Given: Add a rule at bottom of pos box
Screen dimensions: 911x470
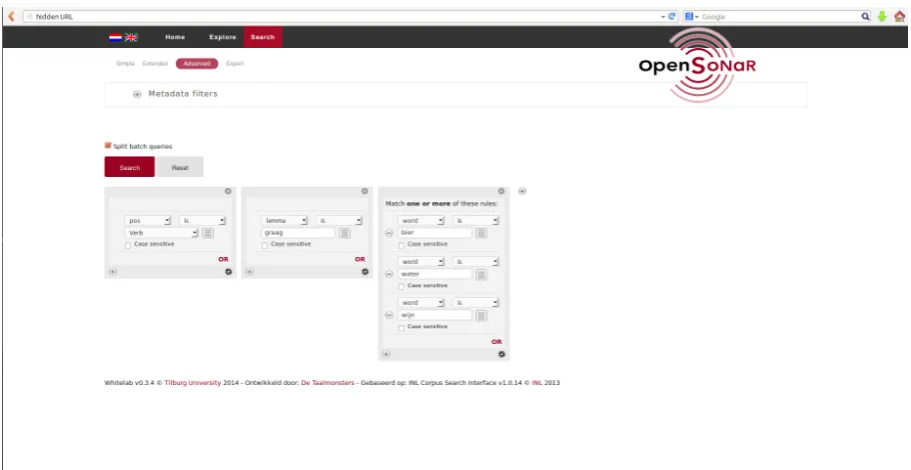Looking at the screenshot, I should coord(113,271).
